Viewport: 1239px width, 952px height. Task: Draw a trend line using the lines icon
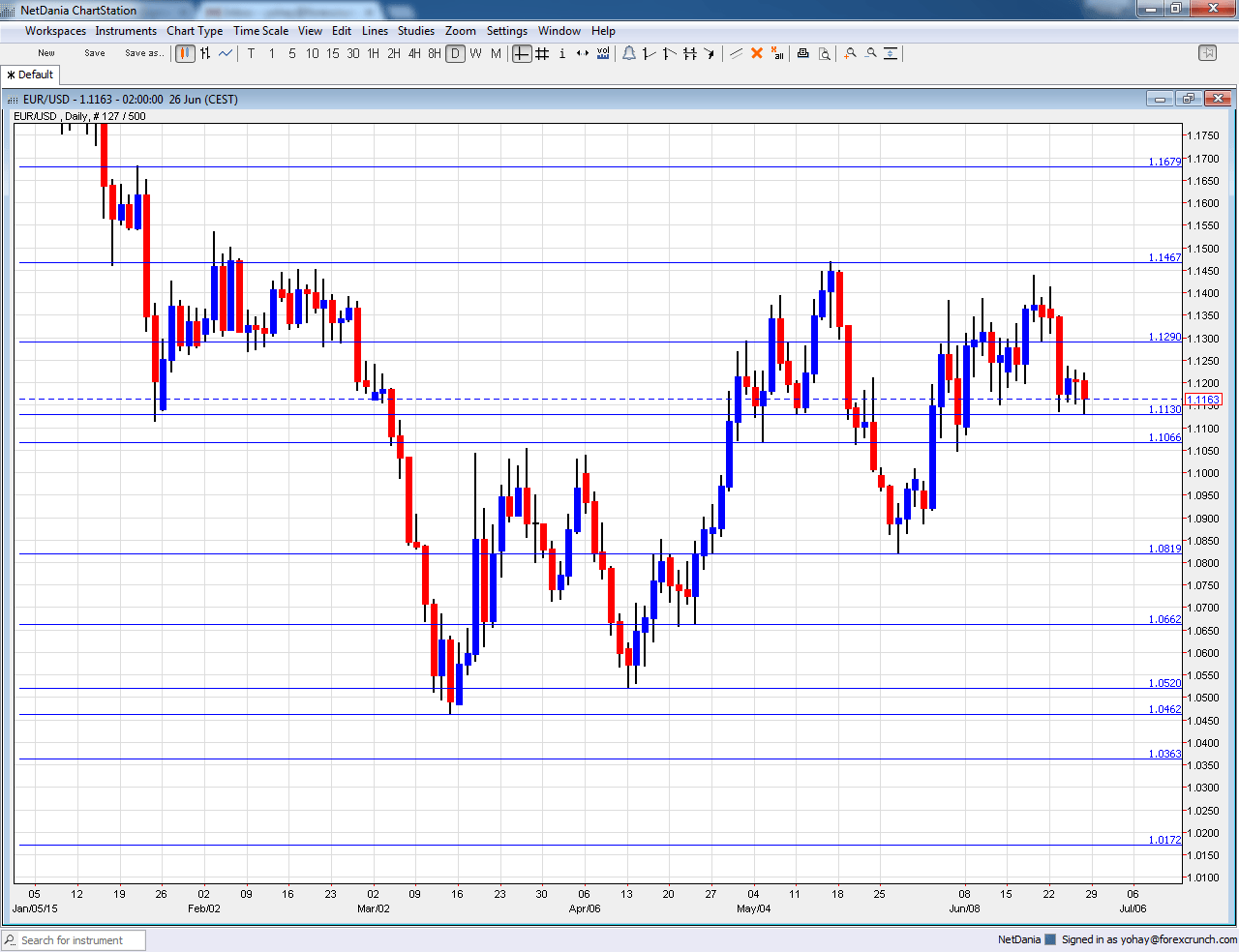click(736, 53)
